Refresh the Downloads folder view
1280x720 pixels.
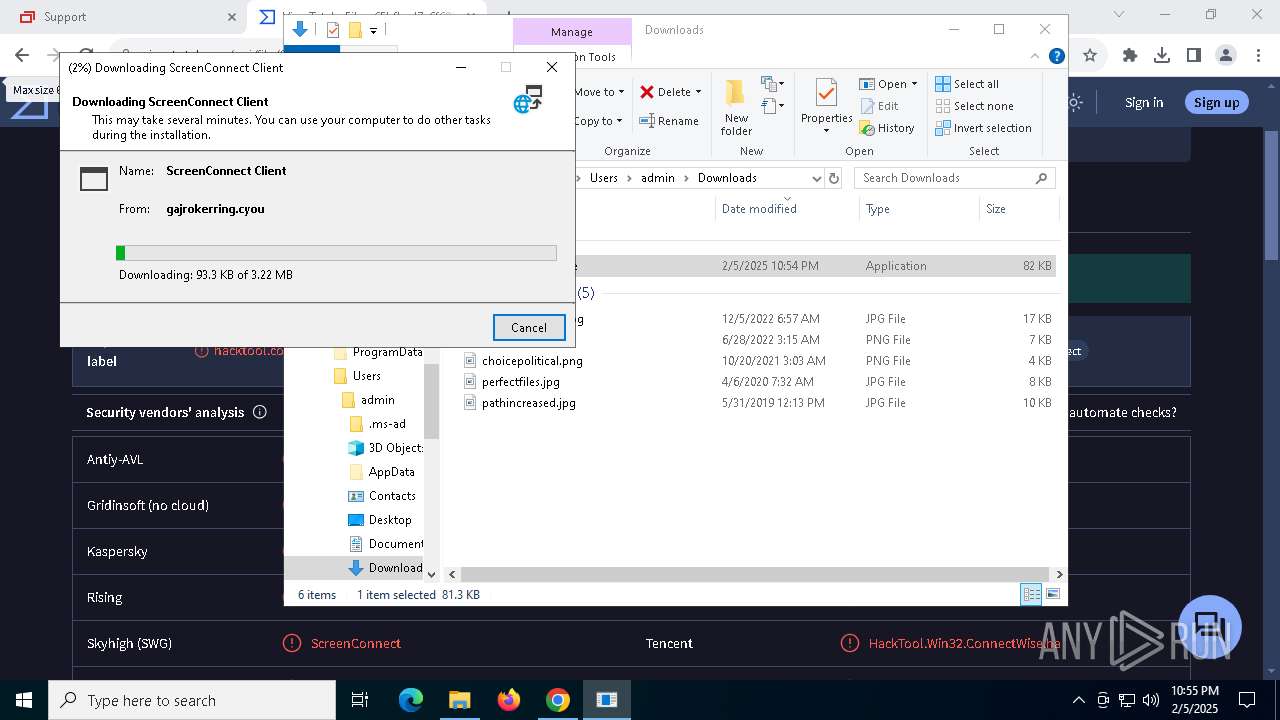pos(834,178)
